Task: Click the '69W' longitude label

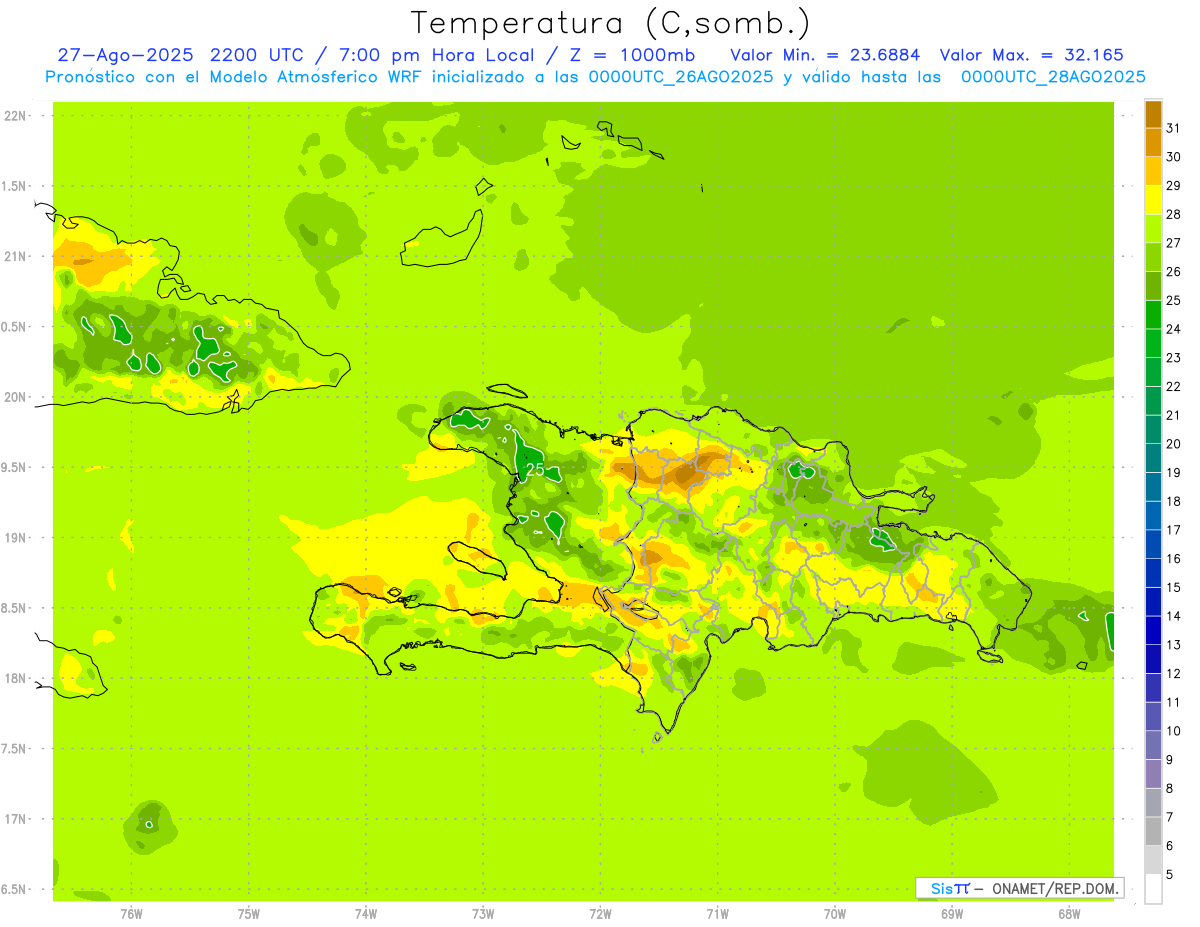Action: [x=952, y=914]
